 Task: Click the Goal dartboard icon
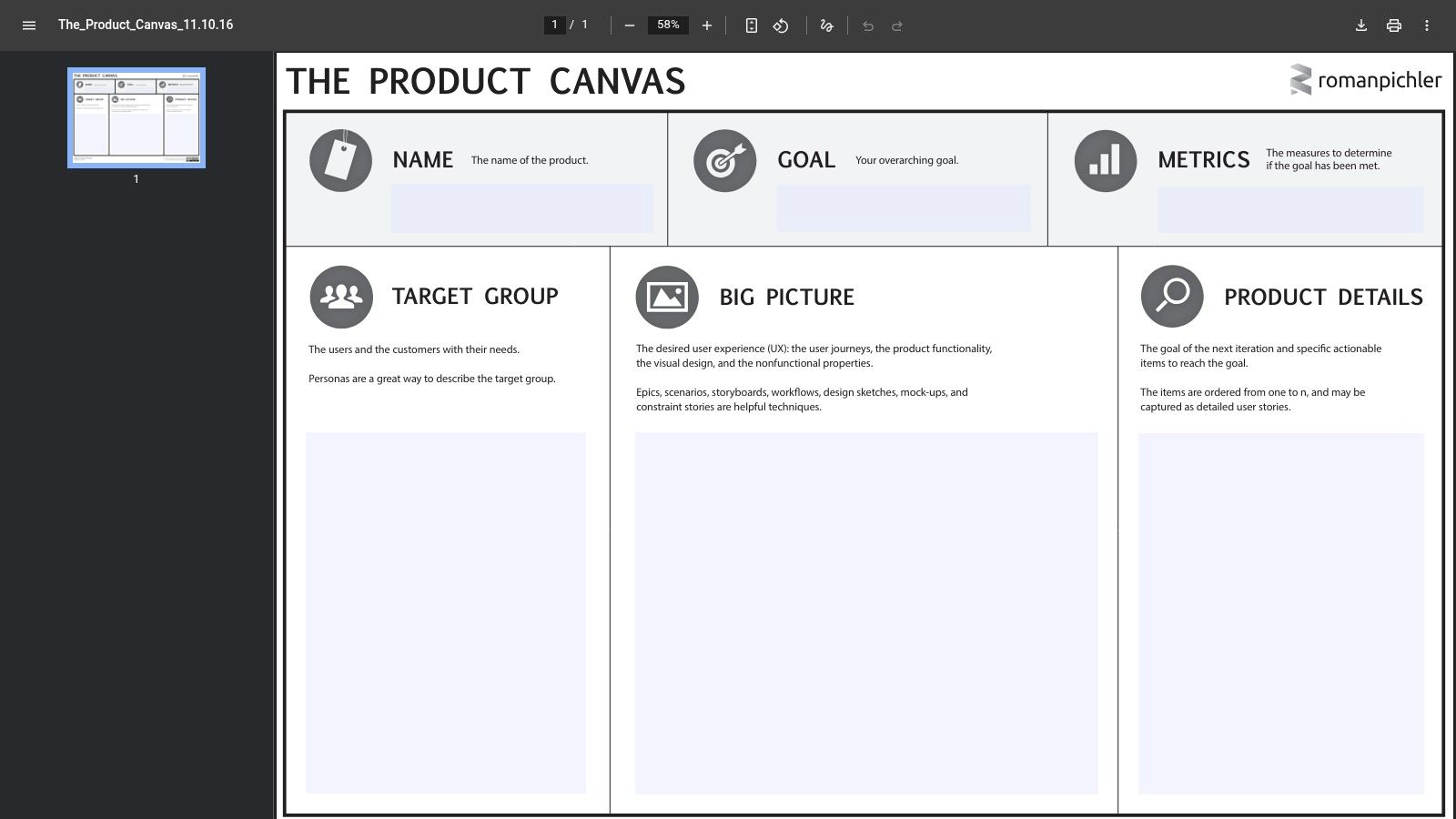click(725, 160)
